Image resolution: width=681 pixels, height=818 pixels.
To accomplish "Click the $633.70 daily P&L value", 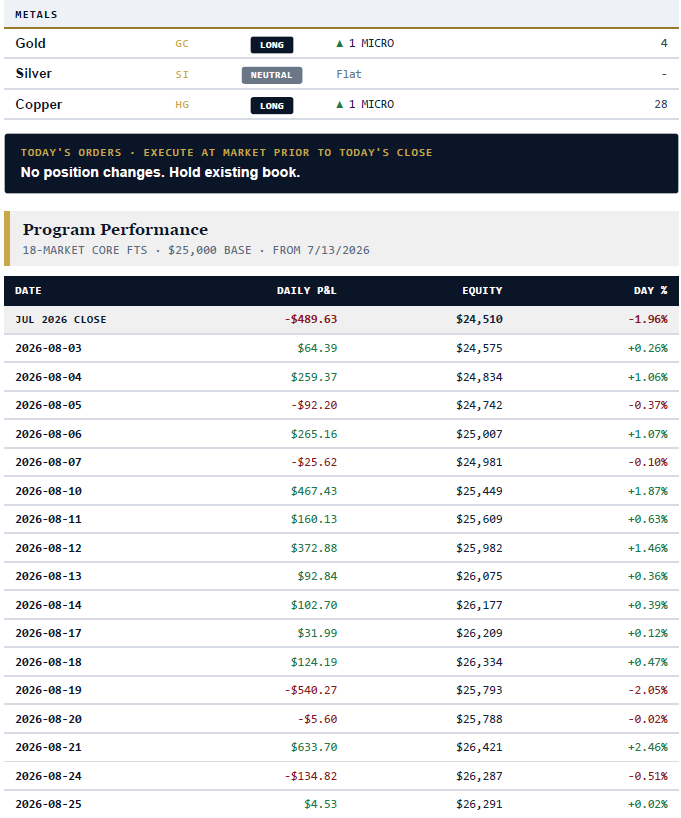I will [314, 748].
